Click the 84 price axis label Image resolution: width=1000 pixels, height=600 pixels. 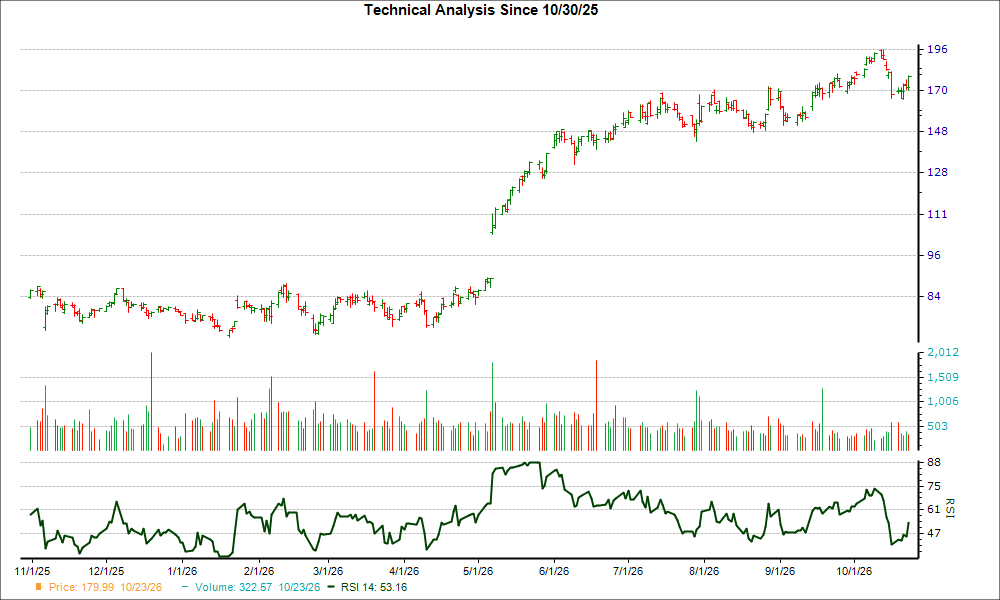[x=933, y=296]
